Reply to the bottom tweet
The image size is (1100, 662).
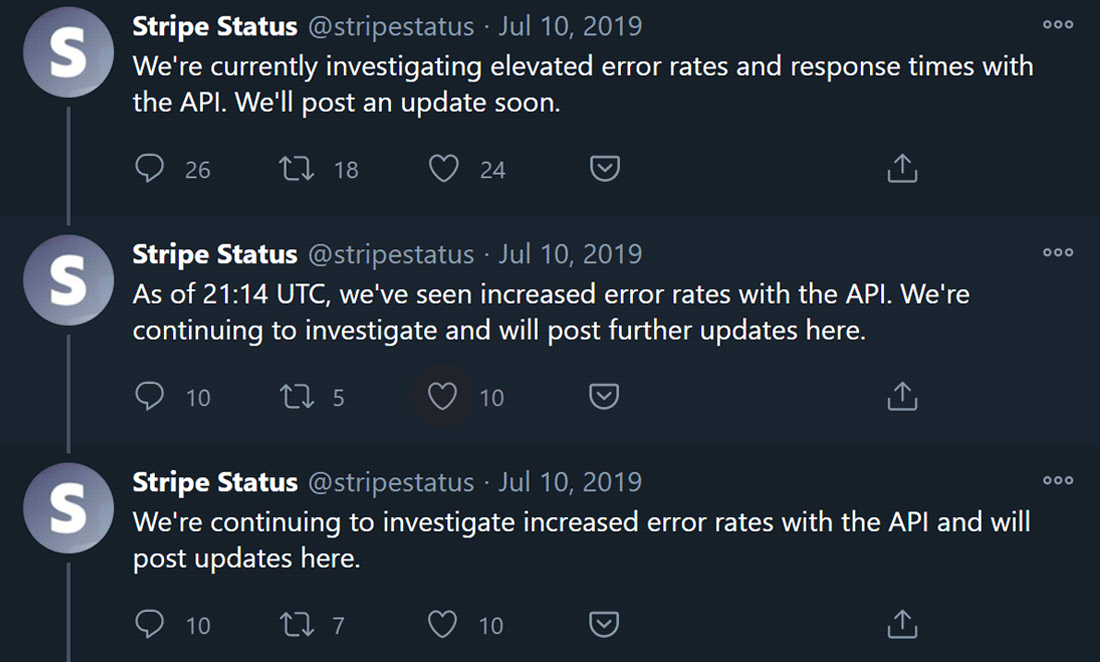tap(150, 624)
